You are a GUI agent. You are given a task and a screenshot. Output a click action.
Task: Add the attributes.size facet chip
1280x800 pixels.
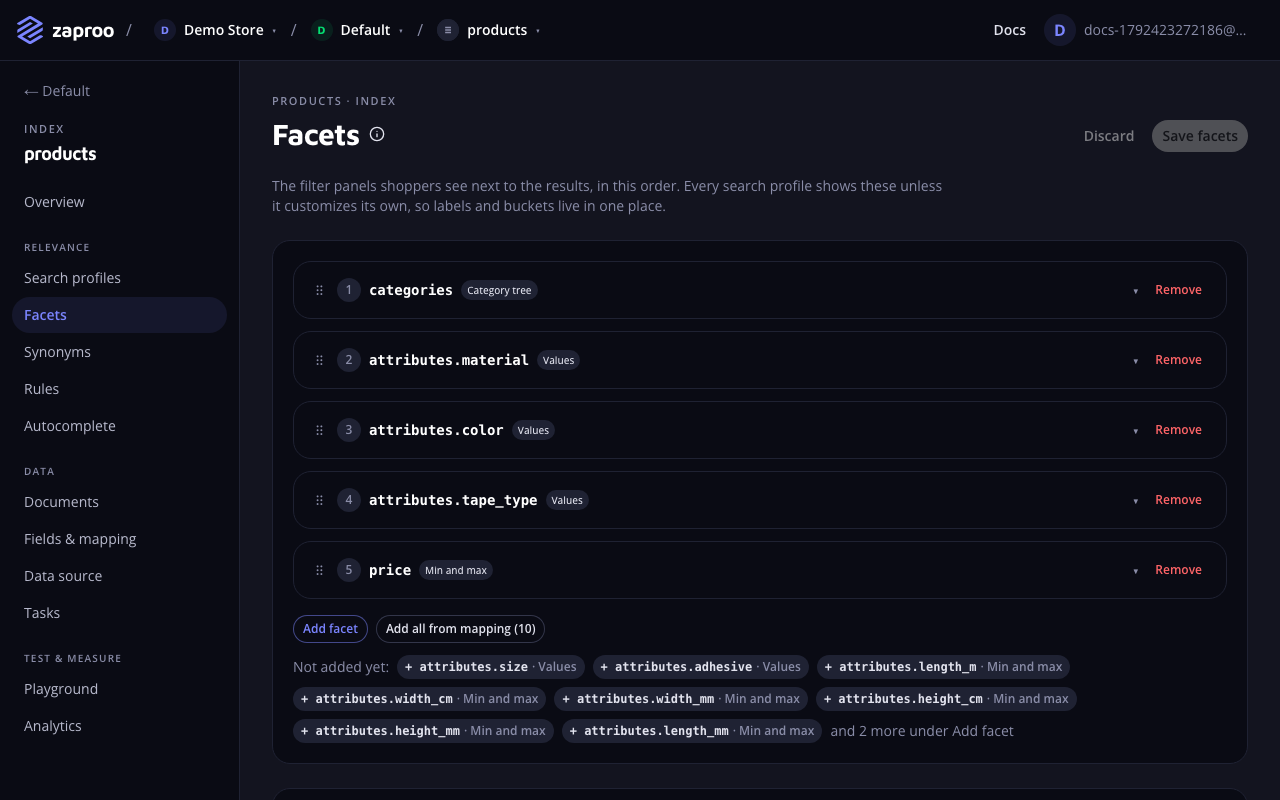click(x=491, y=667)
